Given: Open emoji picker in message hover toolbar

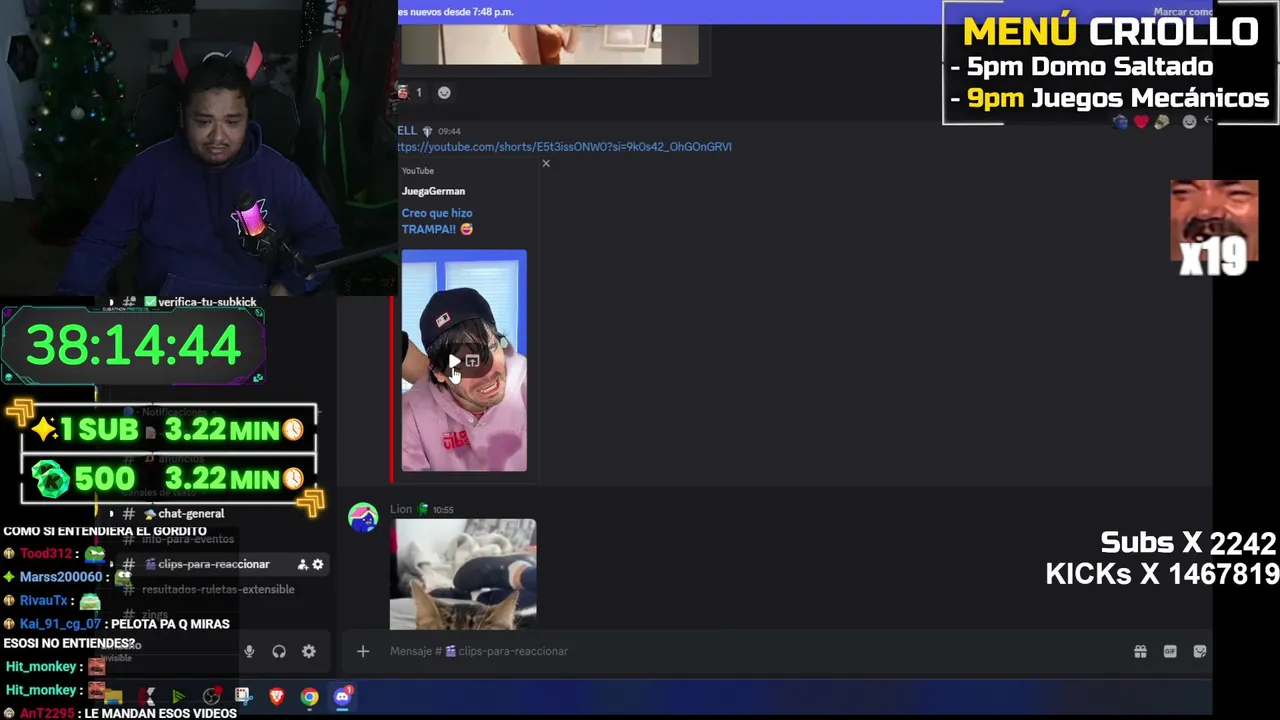Looking at the screenshot, I should (x=1189, y=122).
